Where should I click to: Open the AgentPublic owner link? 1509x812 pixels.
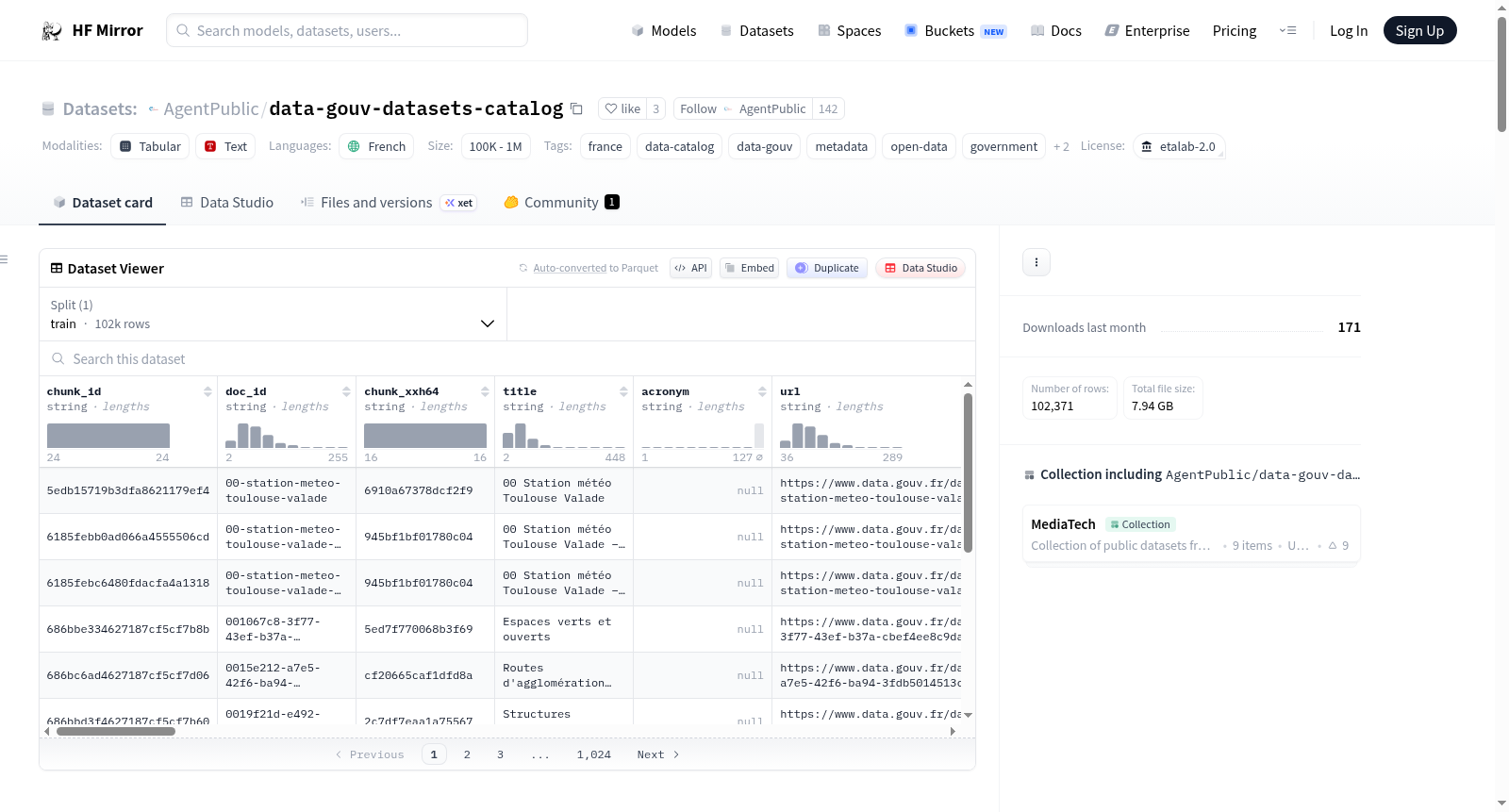click(x=211, y=108)
